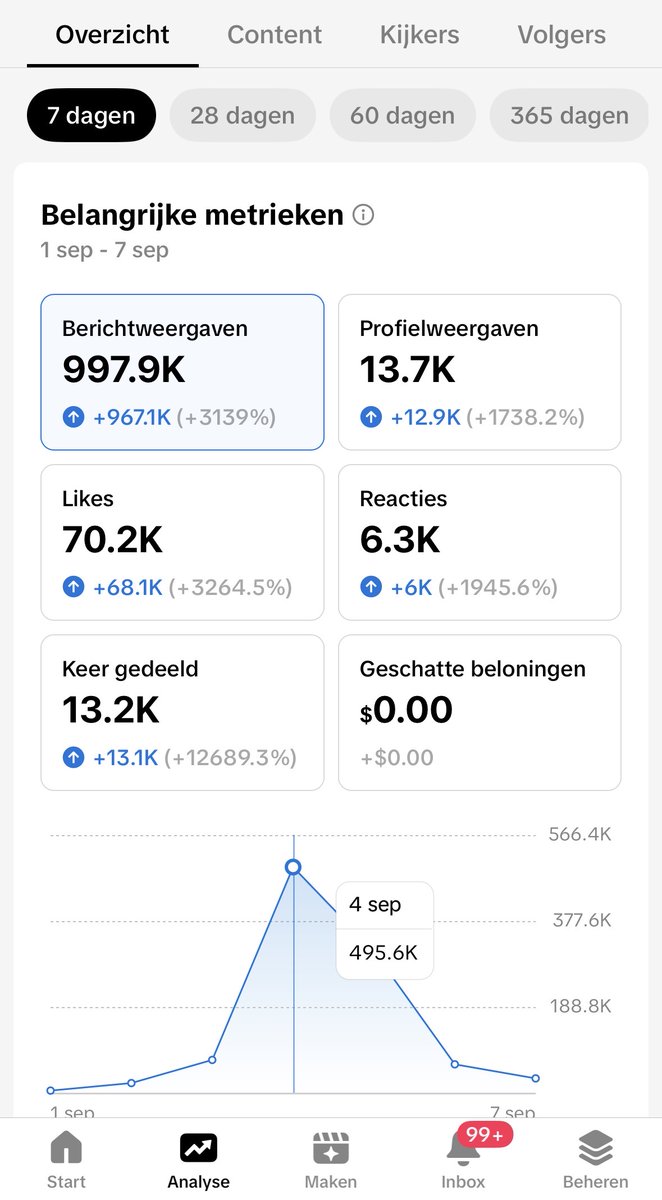Click the highlighted 4 sep chart point
662x1200 pixels.
(x=293, y=867)
